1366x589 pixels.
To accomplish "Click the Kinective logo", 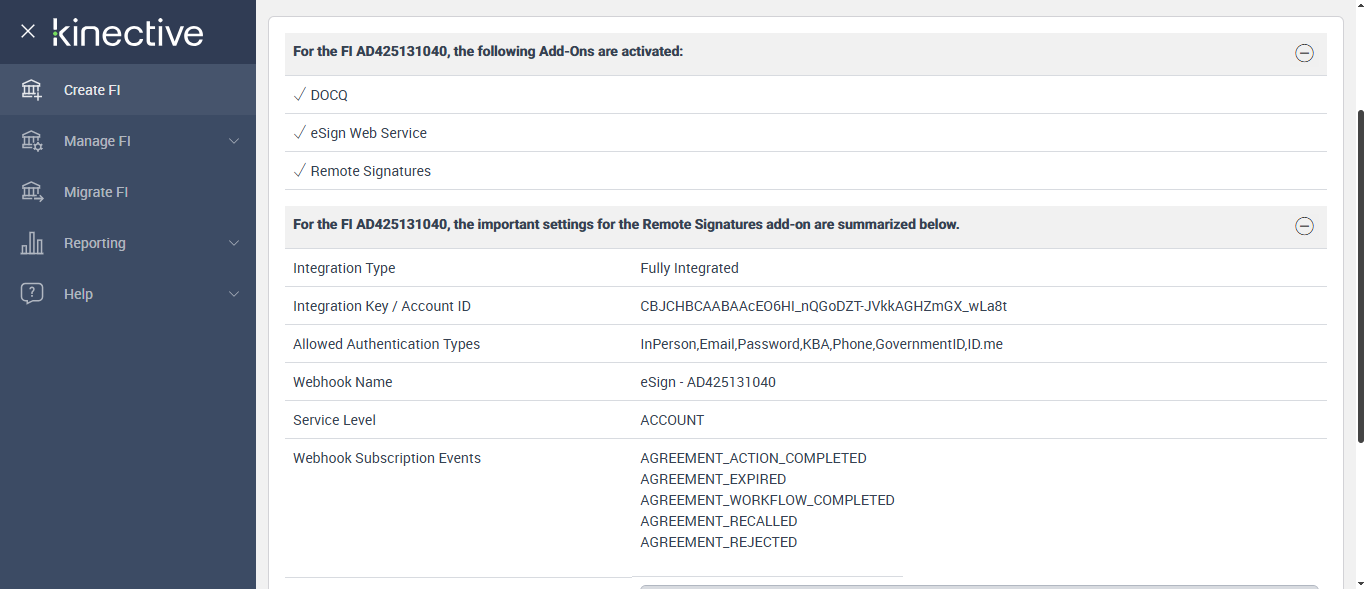I will [128, 32].
